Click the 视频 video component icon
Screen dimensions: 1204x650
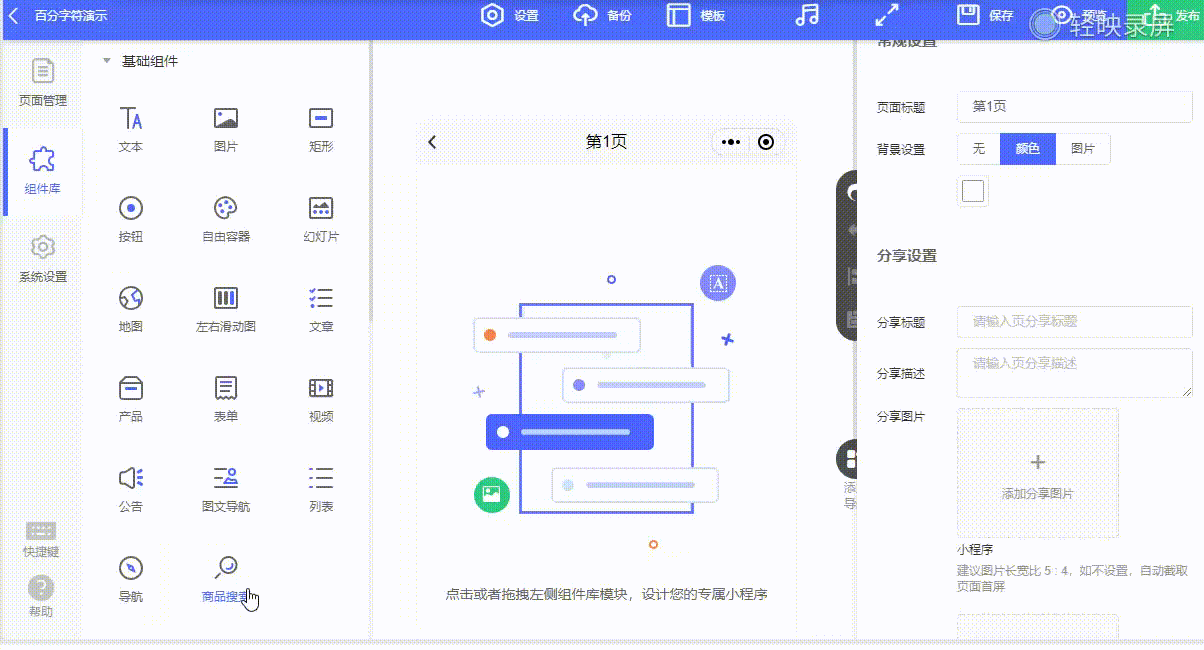tap(320, 388)
